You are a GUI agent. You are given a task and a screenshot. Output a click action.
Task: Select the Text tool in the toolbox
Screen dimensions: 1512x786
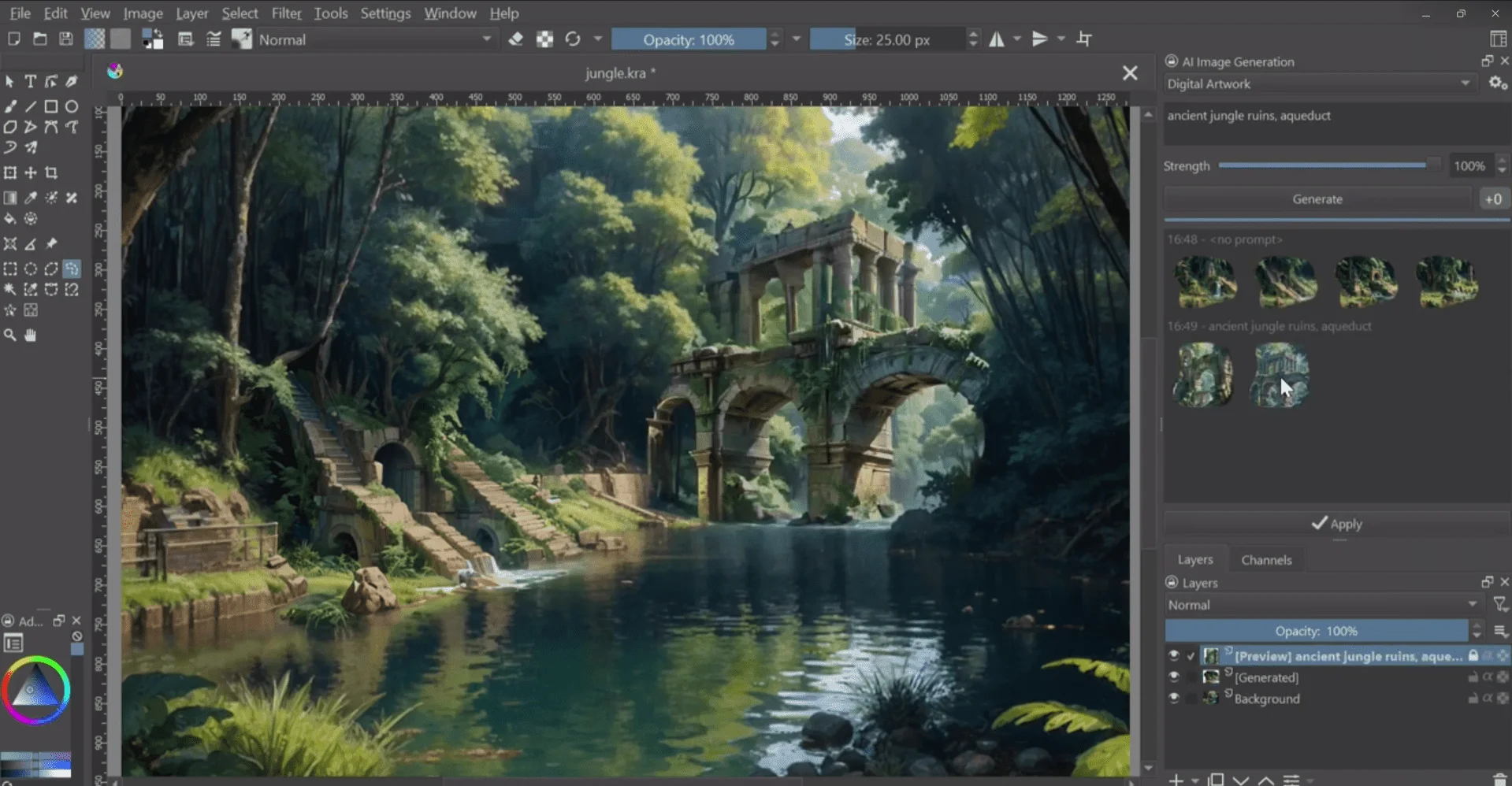[x=30, y=81]
